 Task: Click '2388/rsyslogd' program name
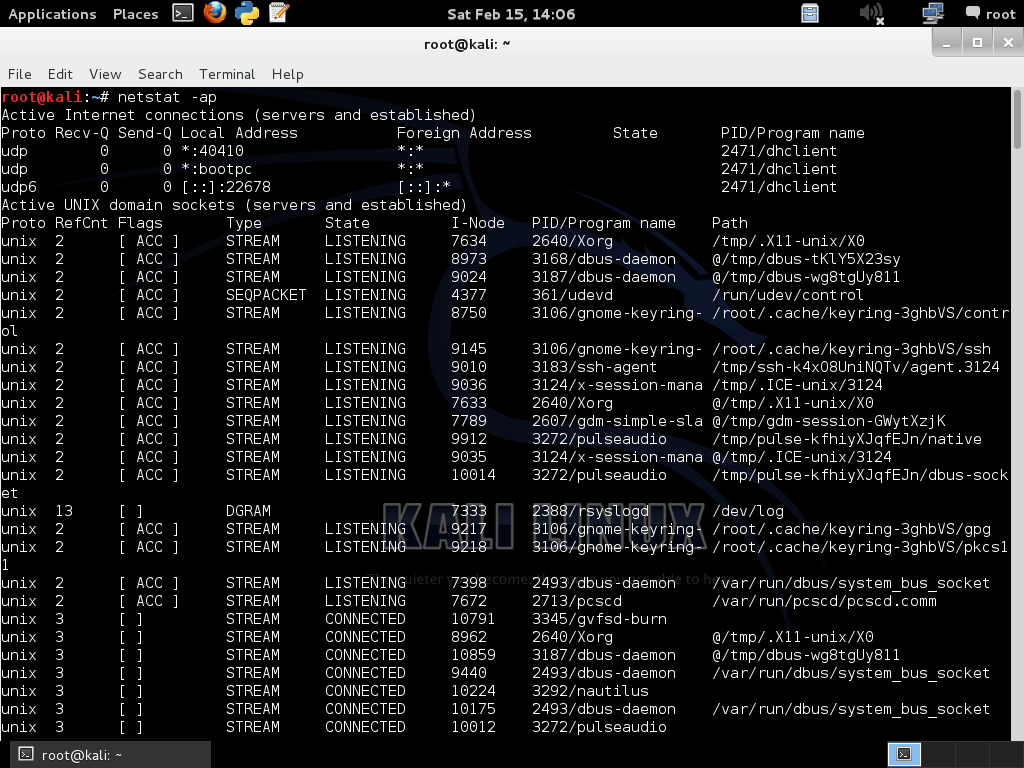pos(590,511)
